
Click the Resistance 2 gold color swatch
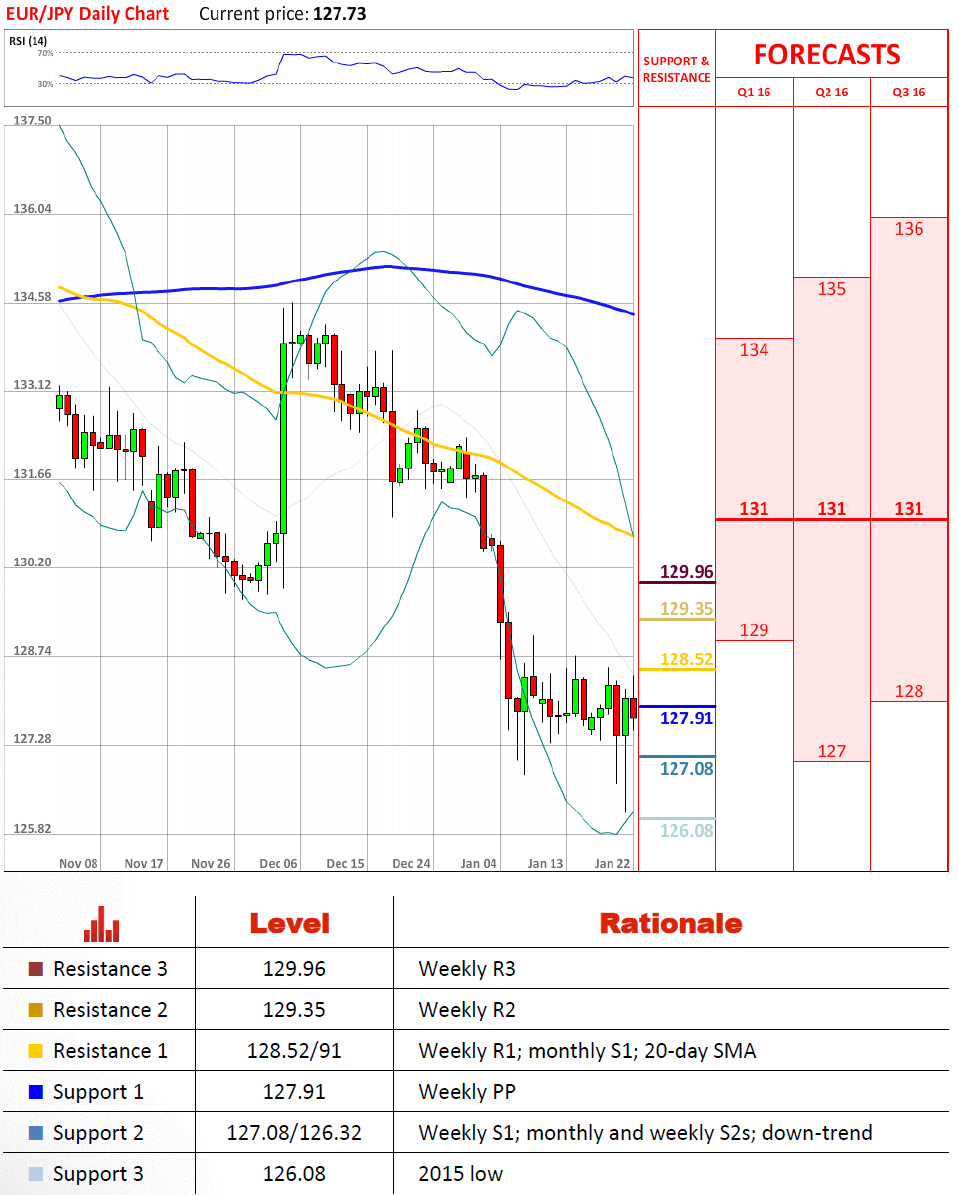pyautogui.click(x=35, y=1011)
